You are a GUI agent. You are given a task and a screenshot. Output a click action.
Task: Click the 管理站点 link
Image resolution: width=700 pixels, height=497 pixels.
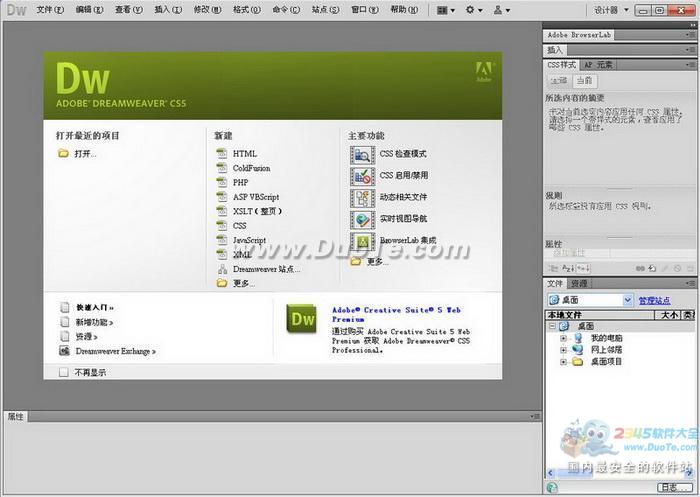click(x=654, y=301)
